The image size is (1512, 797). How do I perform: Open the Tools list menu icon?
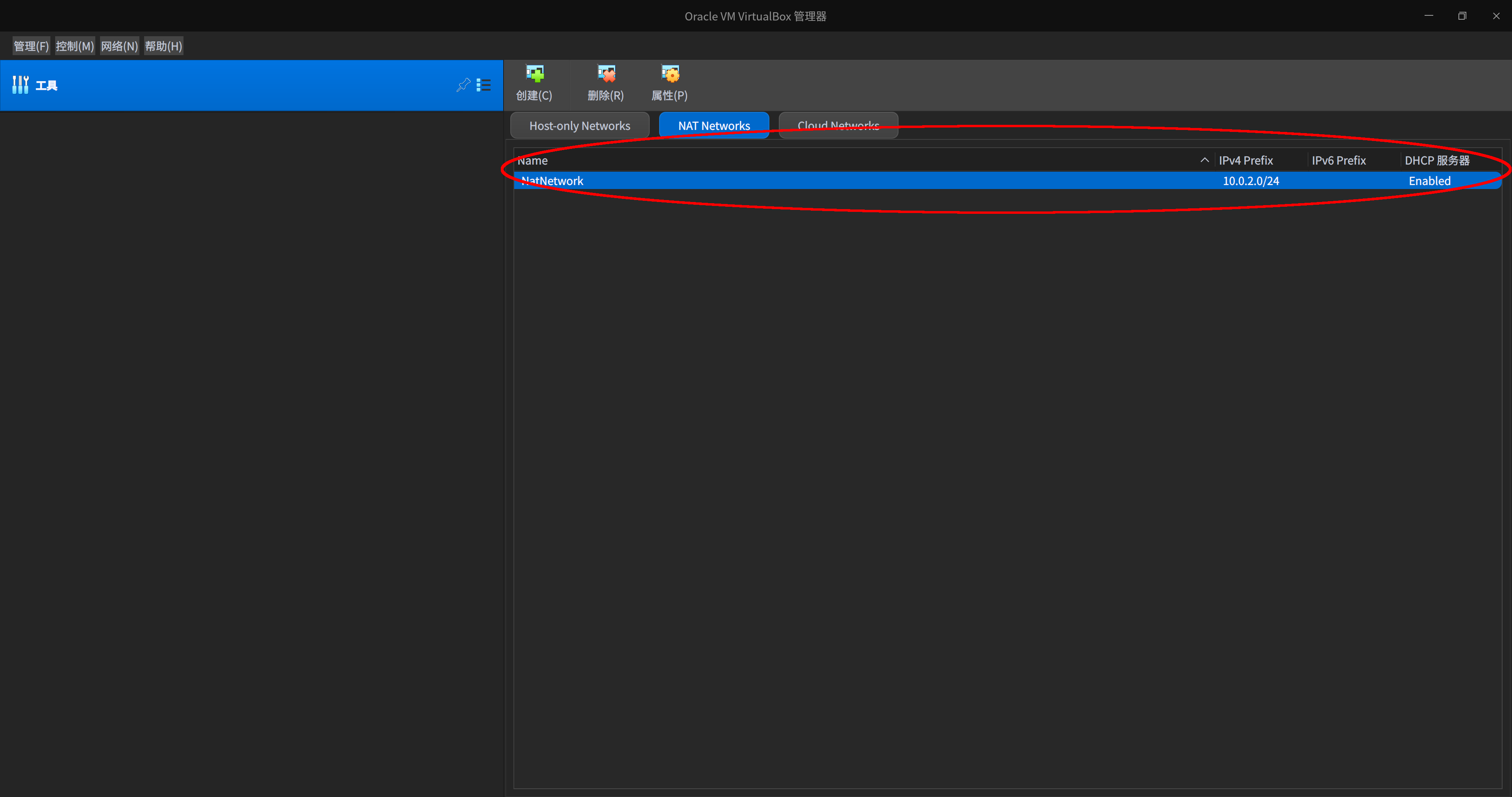coord(484,85)
